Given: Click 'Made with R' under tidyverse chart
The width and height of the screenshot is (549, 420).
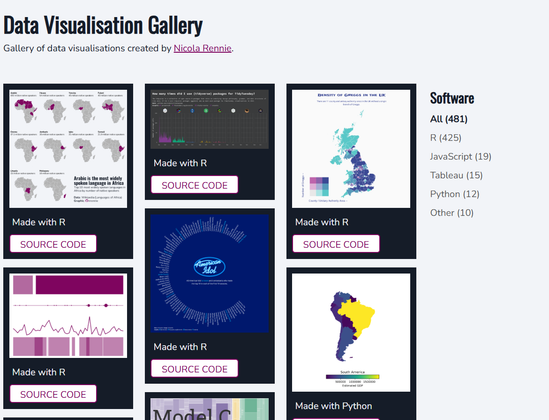Looking at the screenshot, I should click(180, 163).
